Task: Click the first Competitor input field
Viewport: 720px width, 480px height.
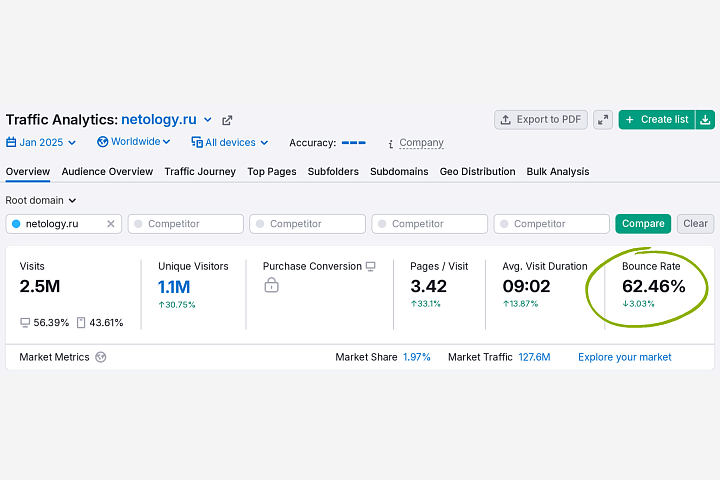Action: [186, 224]
